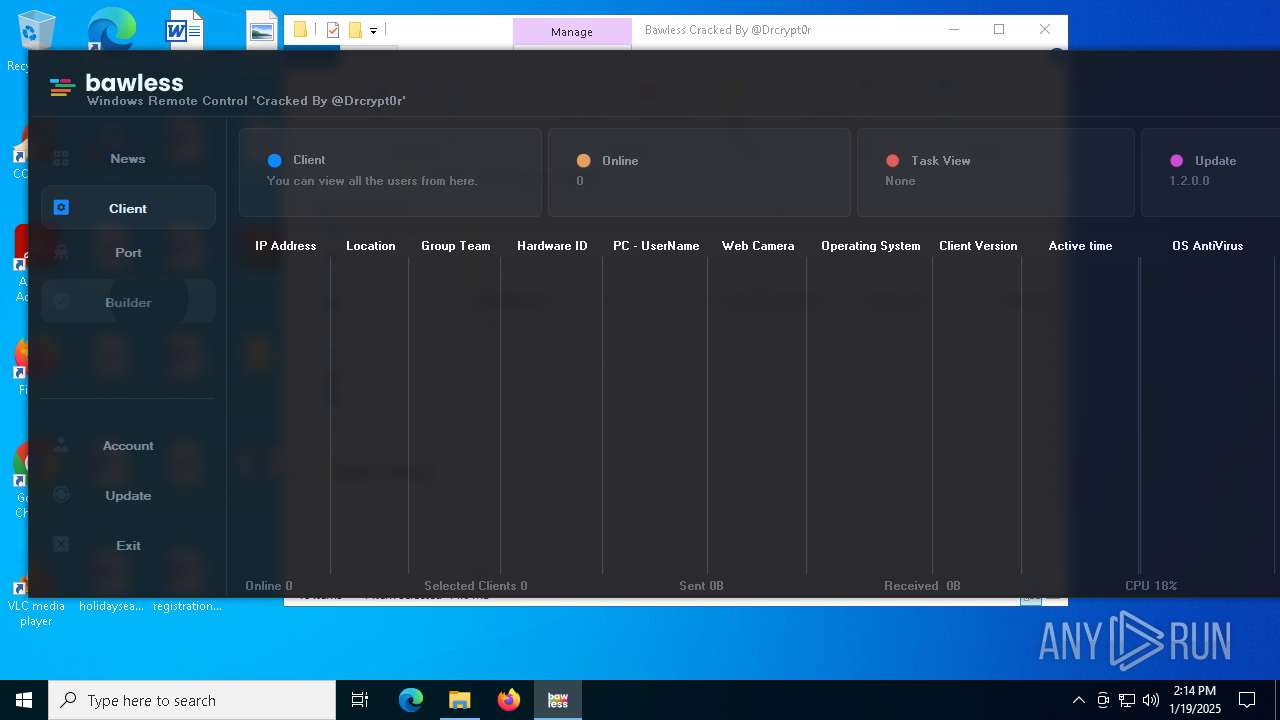Click the Sent 0B status text
Screen dimensions: 1280x720
[x=701, y=586]
